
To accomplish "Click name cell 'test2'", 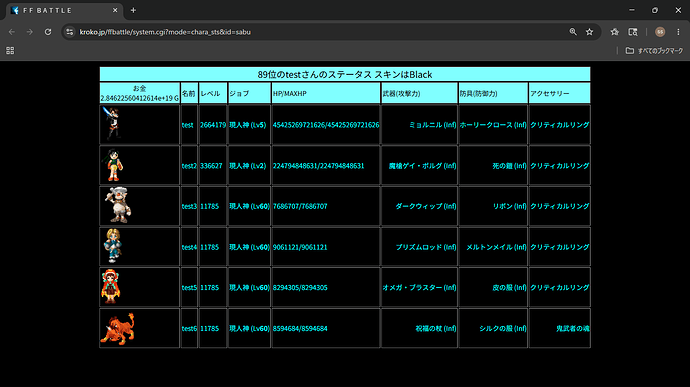I will coord(189,166).
